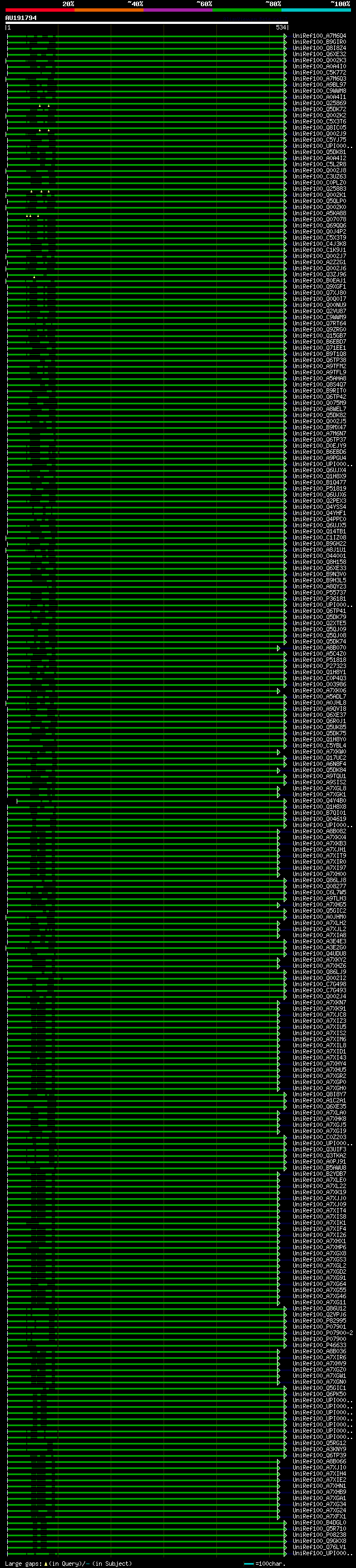This screenshot has width=356, height=1568.
Task: Click the purple ~60% identity legend bar
Action: (x=177, y=11)
